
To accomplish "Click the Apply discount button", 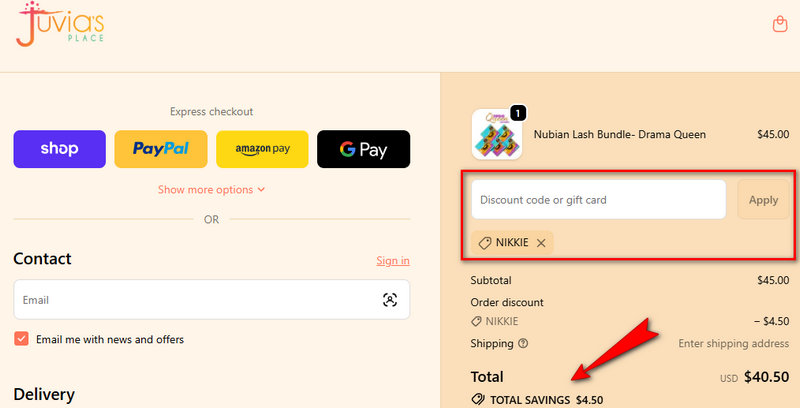I will 763,200.
